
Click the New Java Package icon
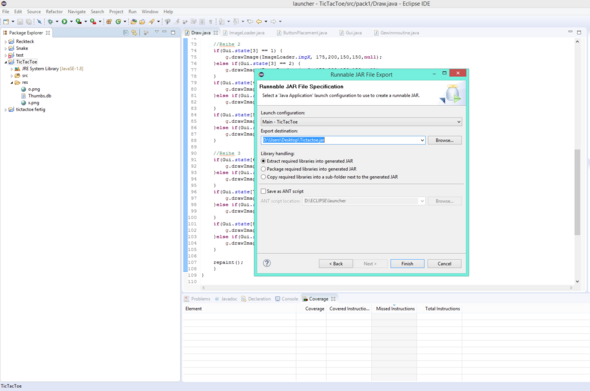tap(109, 21)
